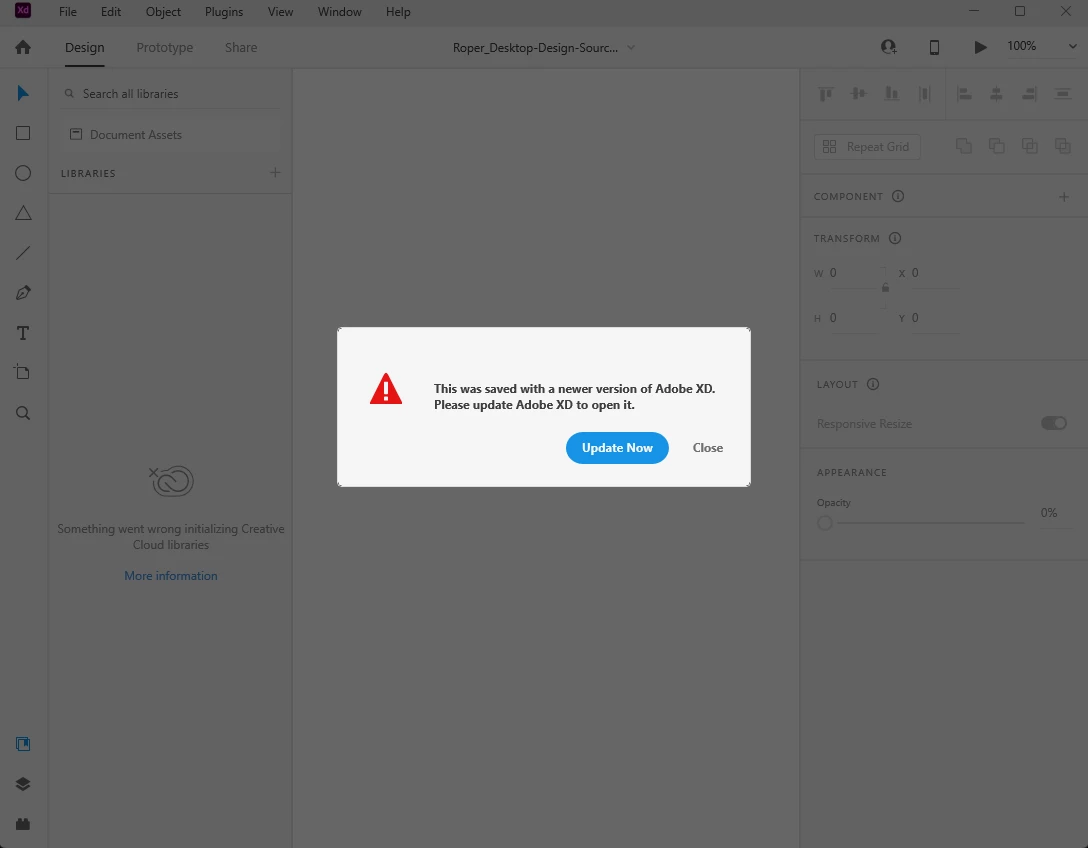Image resolution: width=1088 pixels, height=848 pixels.
Task: Switch to the Design tab
Action: 85,47
